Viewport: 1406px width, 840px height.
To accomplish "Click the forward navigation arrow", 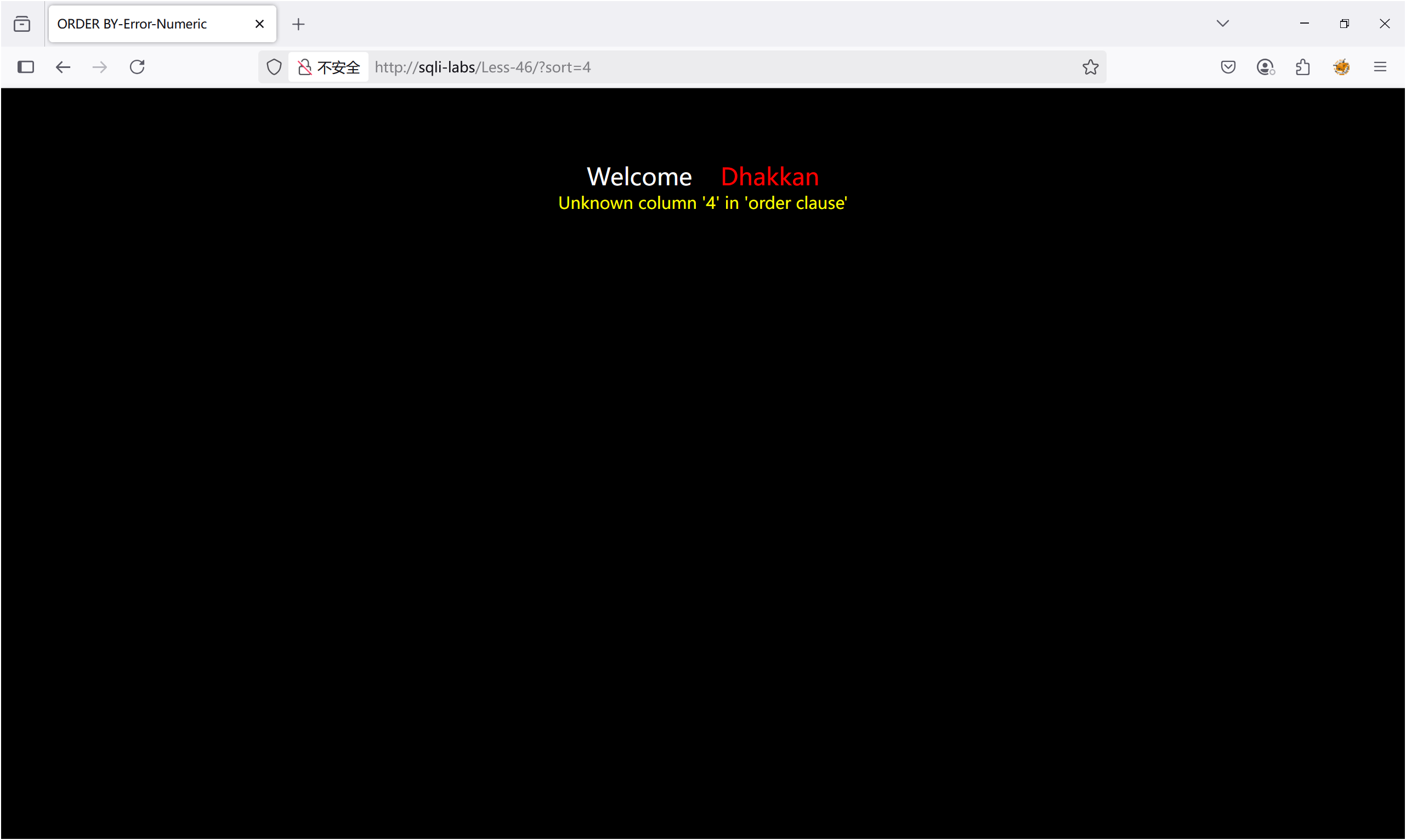I will coord(100,67).
